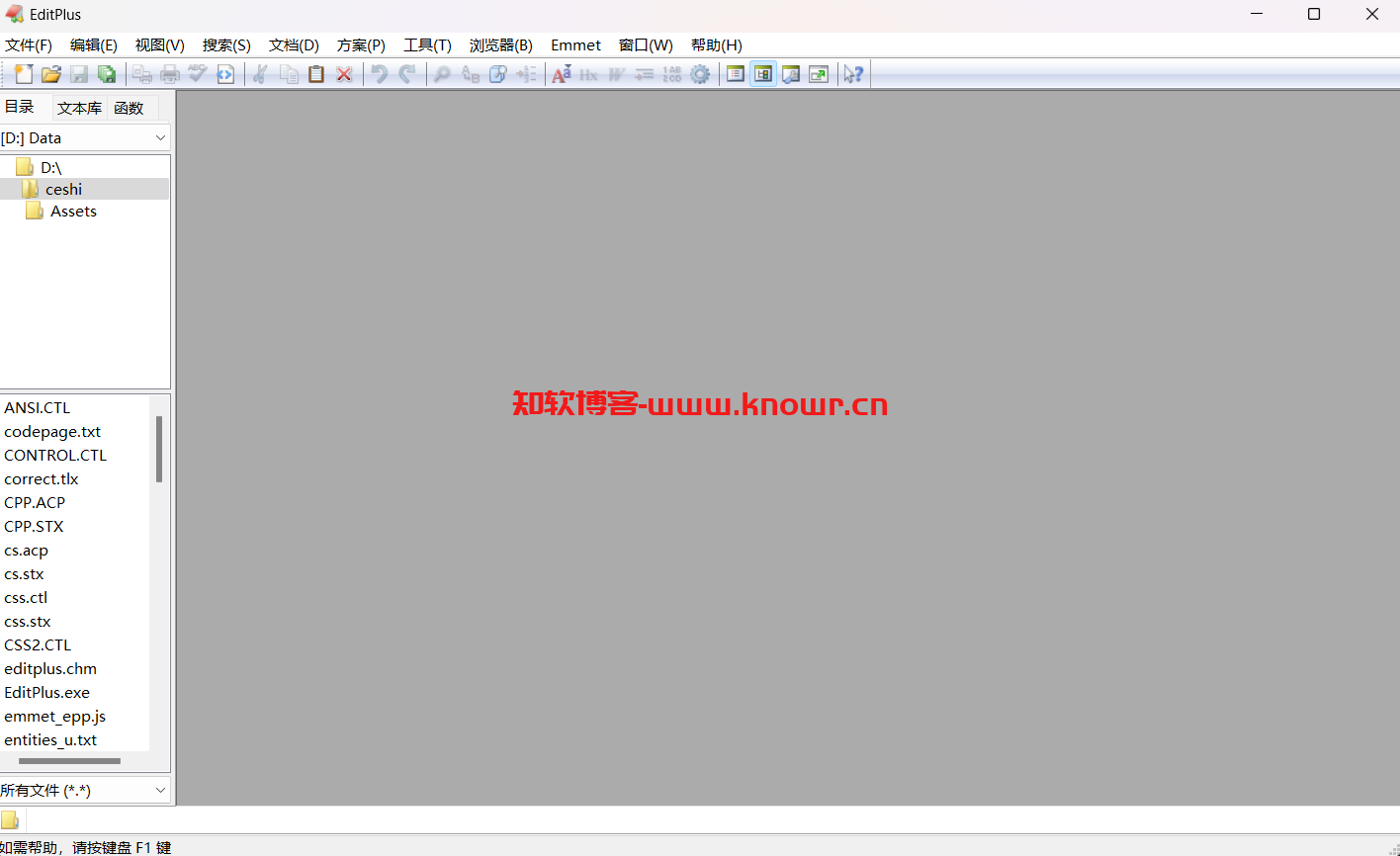Image resolution: width=1400 pixels, height=856 pixels.
Task: Click the Undo arrow icon
Action: pyautogui.click(x=380, y=74)
